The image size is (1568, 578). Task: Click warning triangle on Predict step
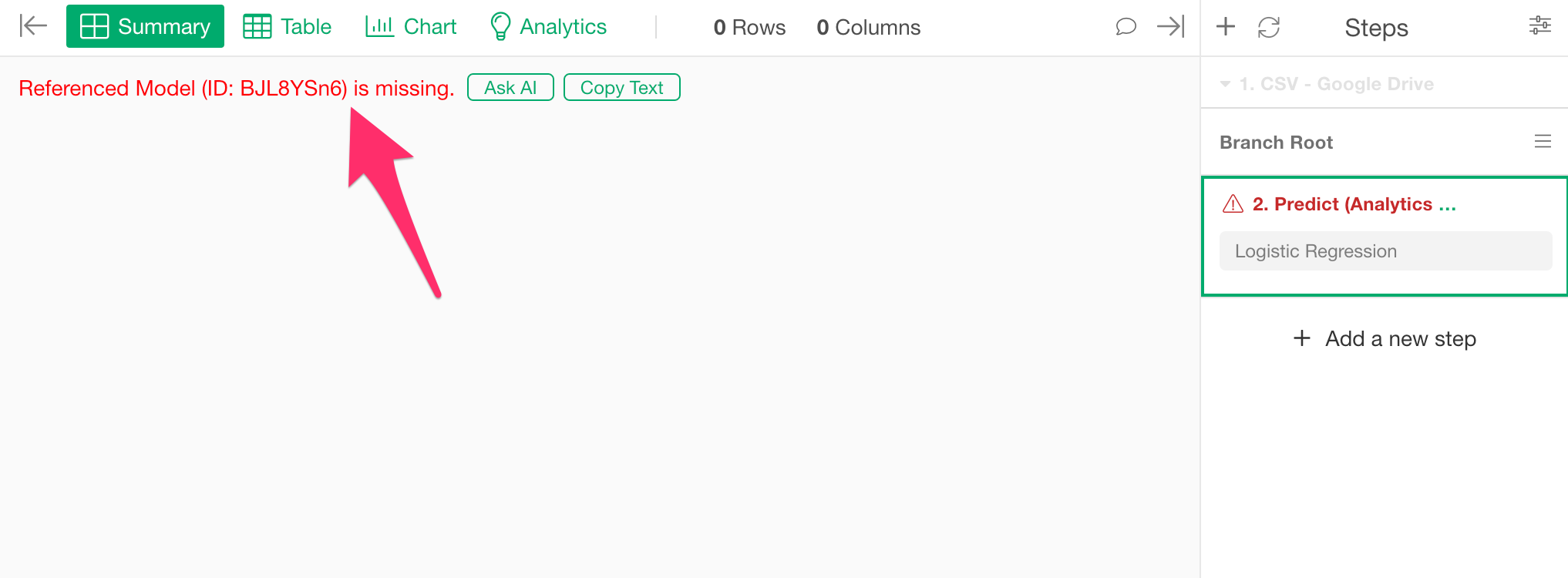point(1233,204)
